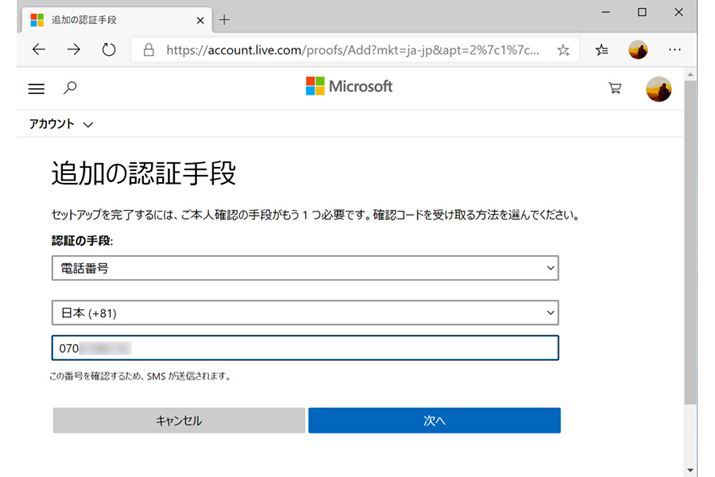The height and width of the screenshot is (477, 715).
Task: Click the browser back arrow
Action: (38, 49)
